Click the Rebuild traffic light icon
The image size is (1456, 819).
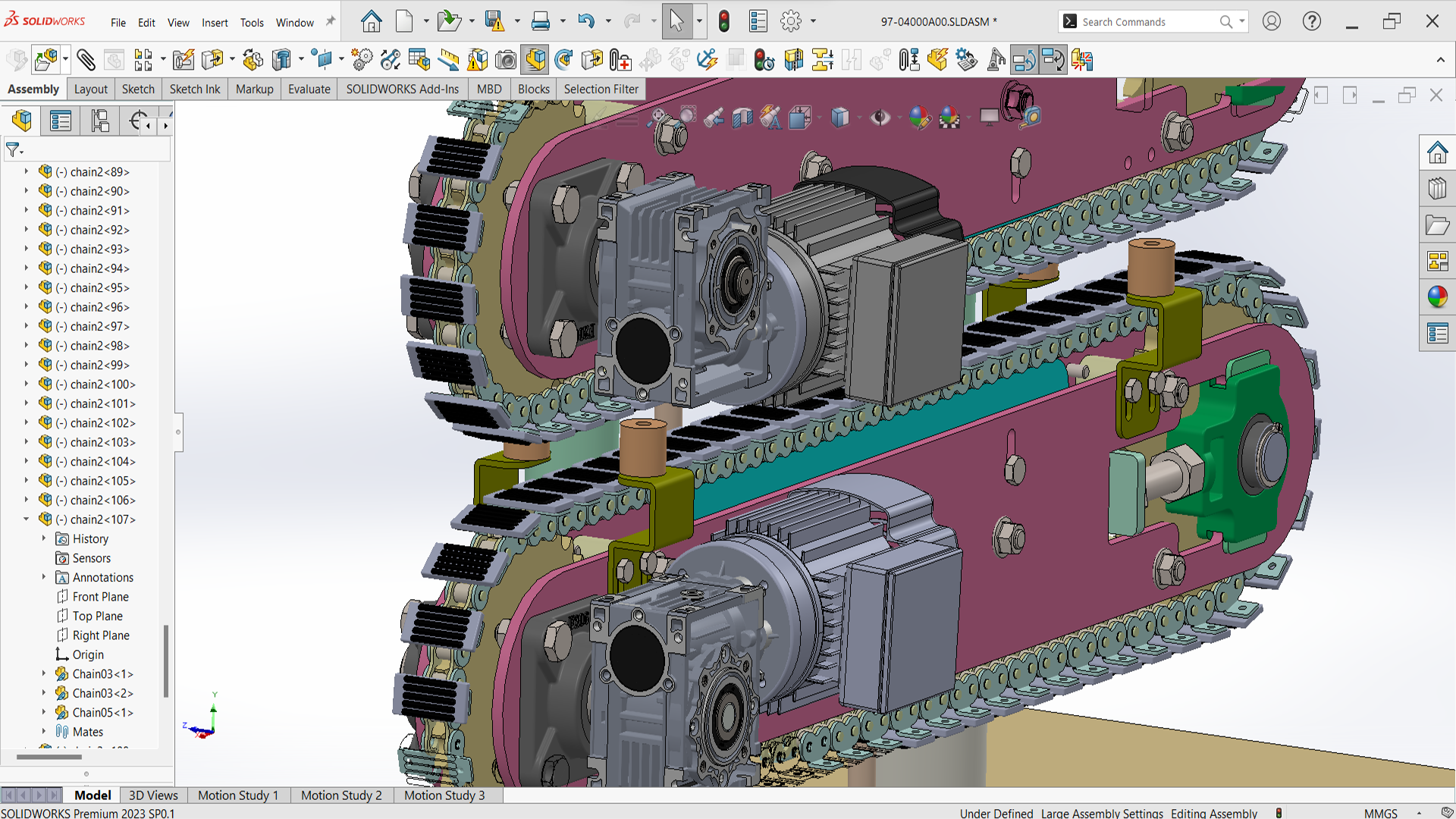724,21
